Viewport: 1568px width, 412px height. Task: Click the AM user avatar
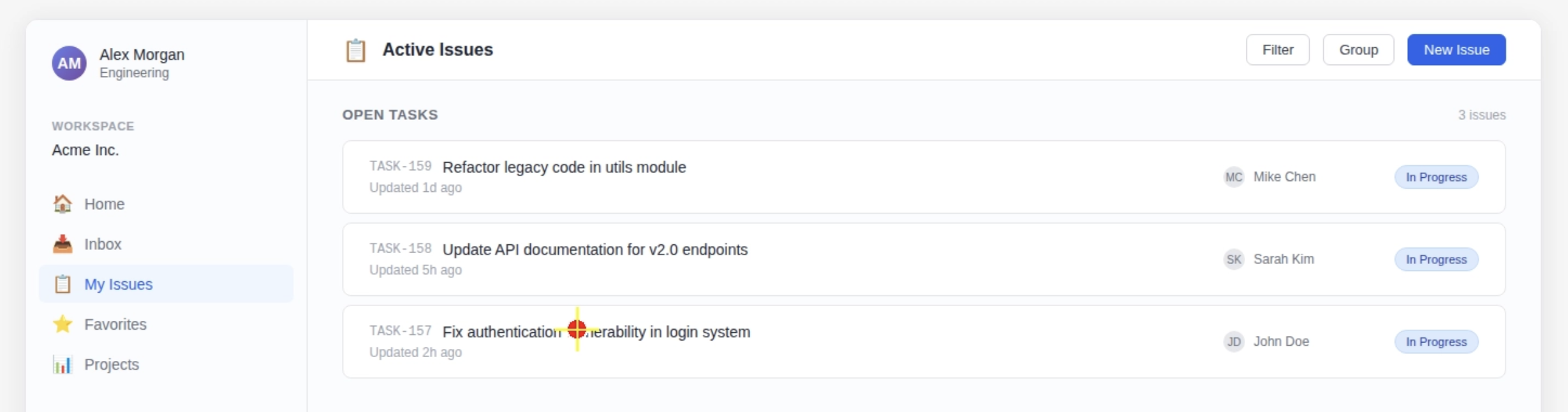[x=69, y=63]
